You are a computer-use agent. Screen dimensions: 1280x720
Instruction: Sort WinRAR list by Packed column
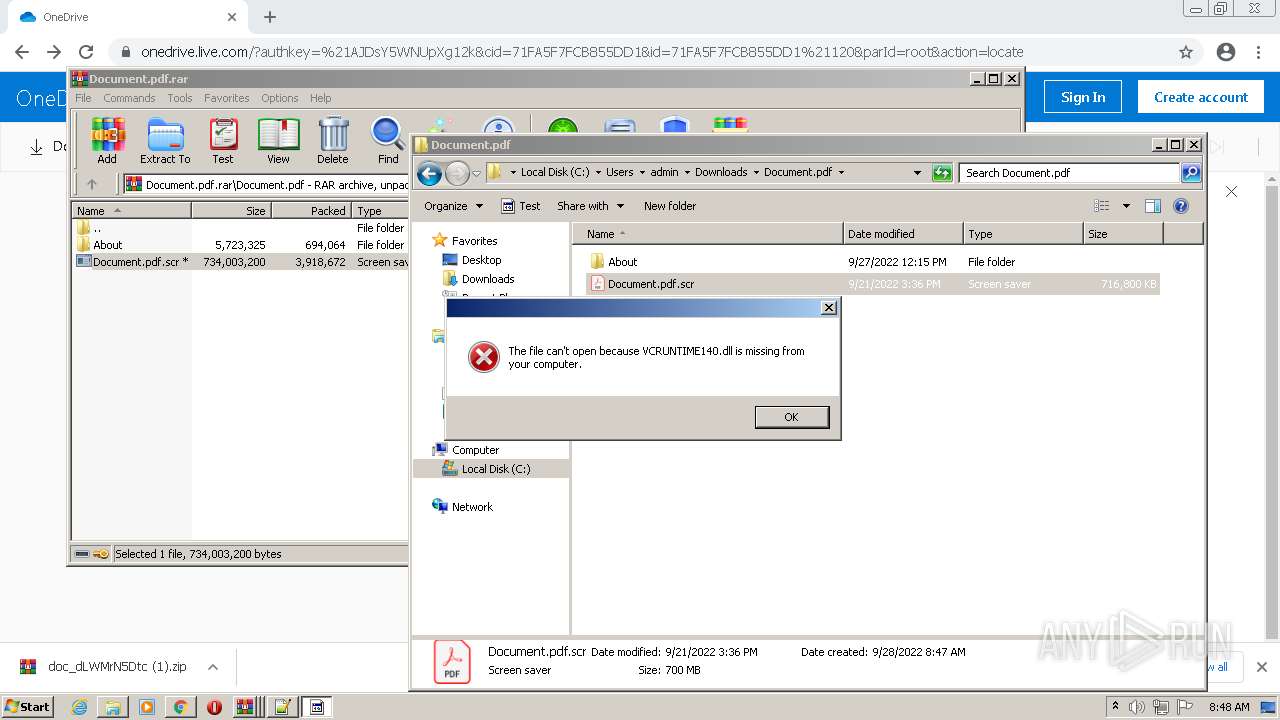coord(311,211)
